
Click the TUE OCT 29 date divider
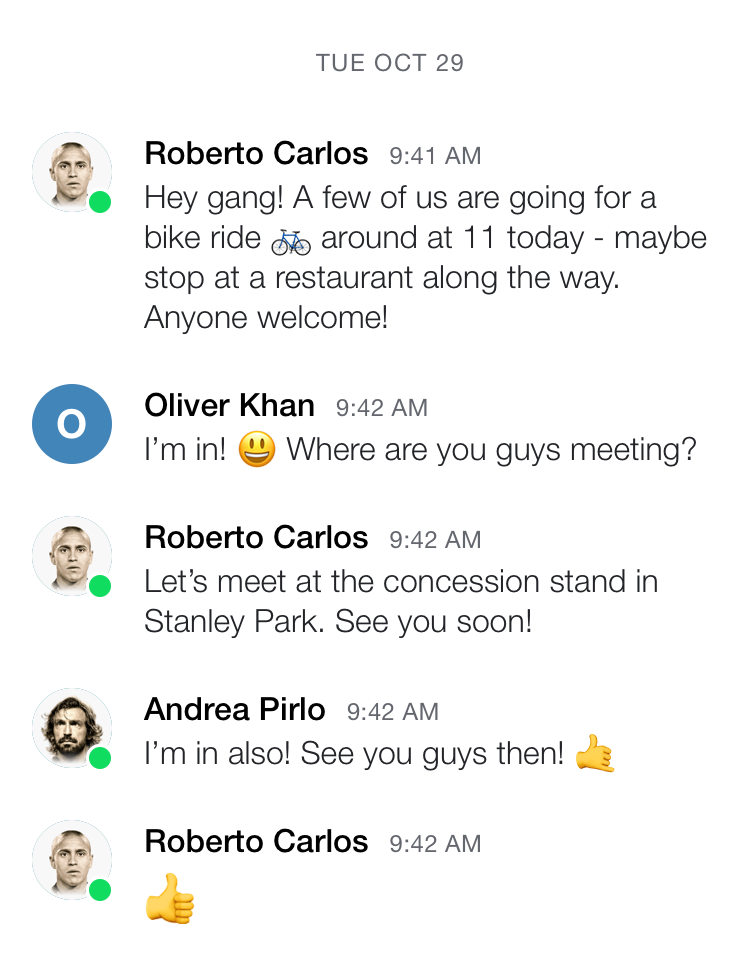point(389,63)
